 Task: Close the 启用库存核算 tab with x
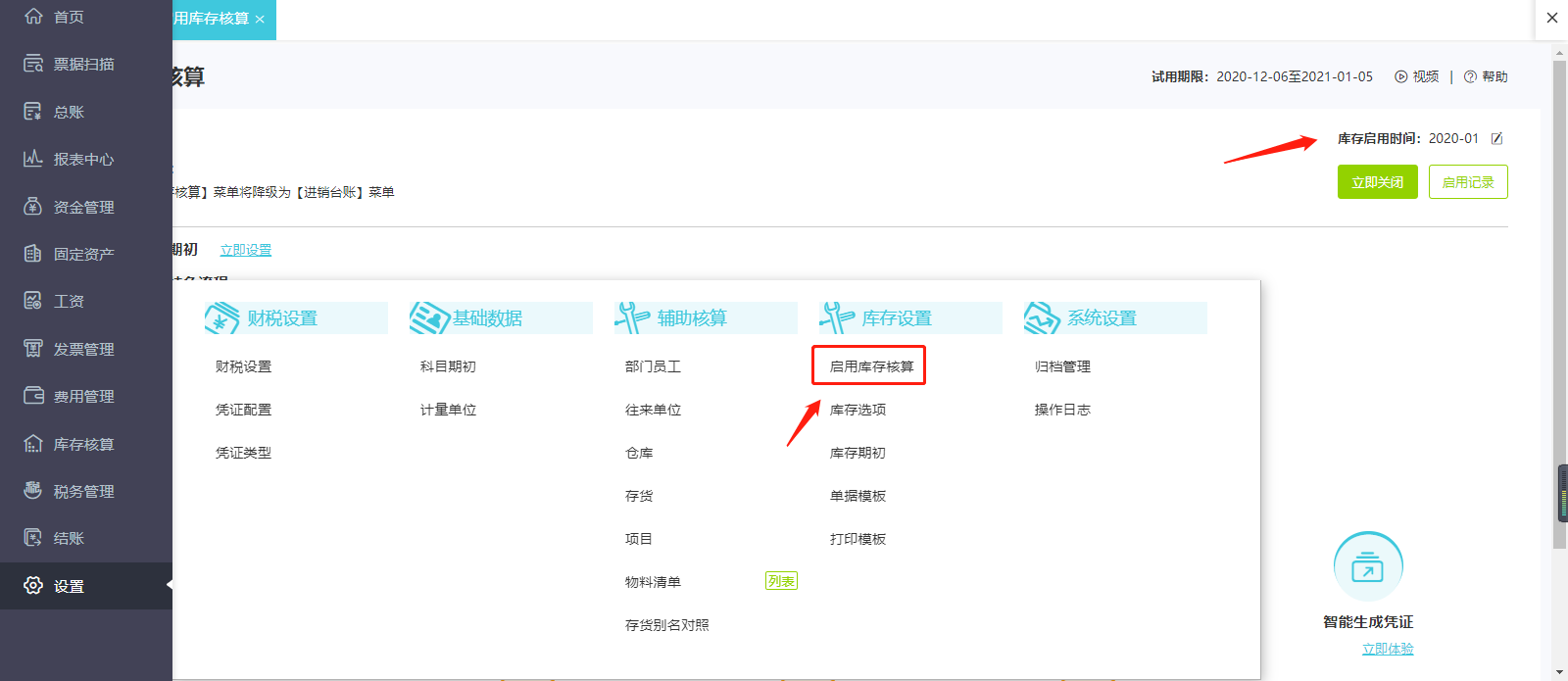(260, 20)
